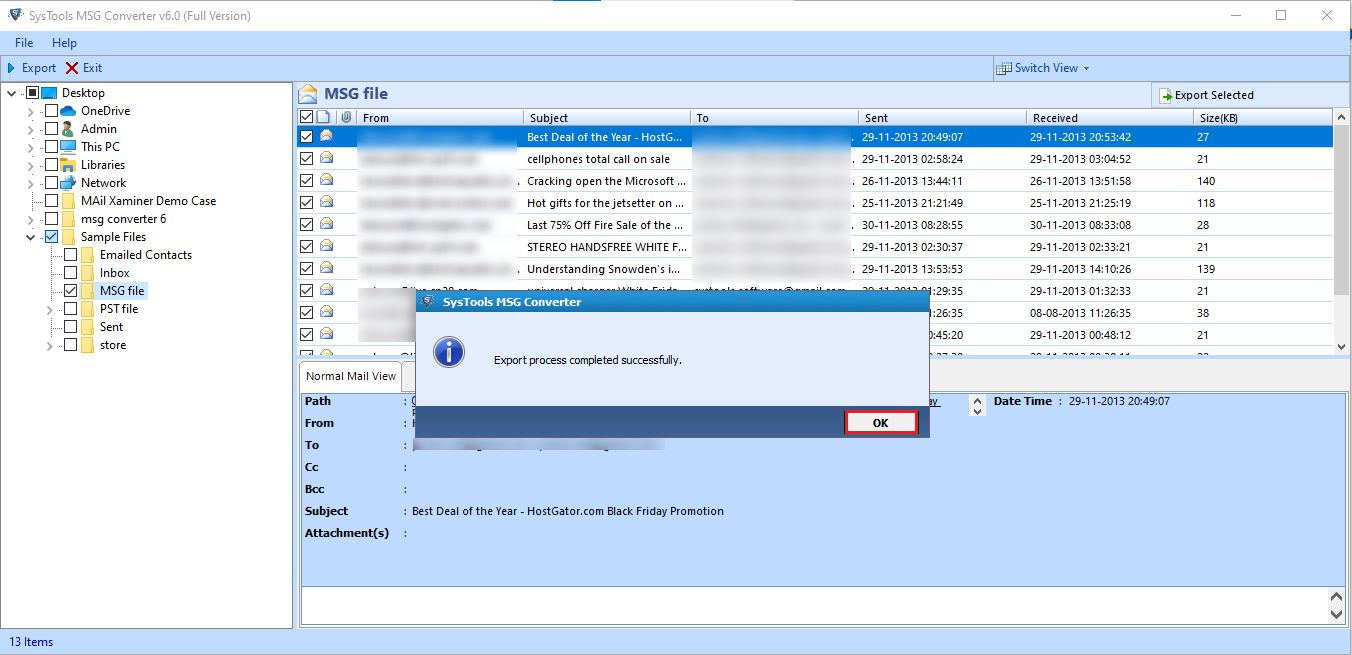
Task: Uncheck the Last 75% Off Fire Sale email
Action: pyautogui.click(x=307, y=225)
